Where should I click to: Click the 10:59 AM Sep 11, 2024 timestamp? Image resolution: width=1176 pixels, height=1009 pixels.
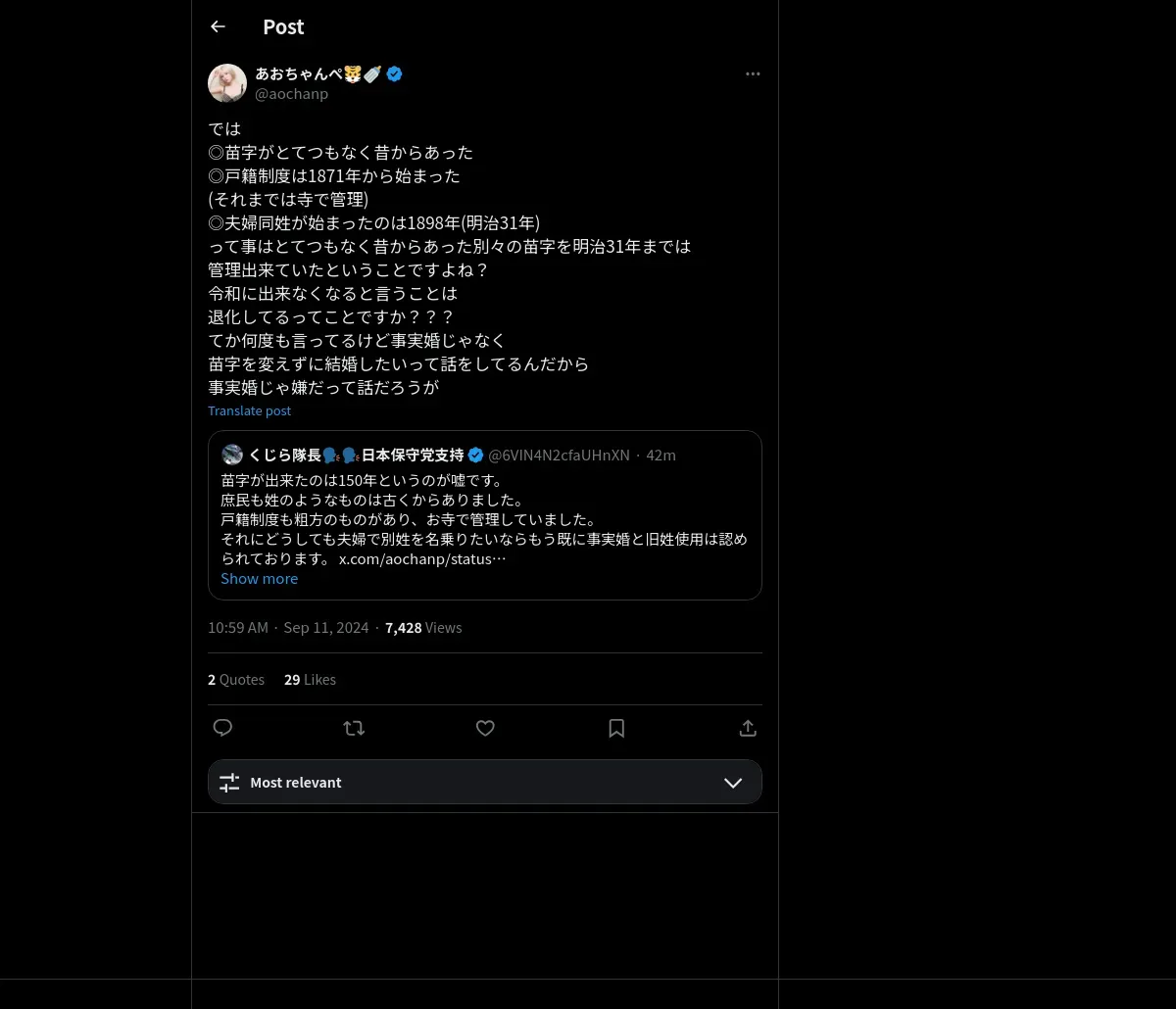tap(288, 627)
